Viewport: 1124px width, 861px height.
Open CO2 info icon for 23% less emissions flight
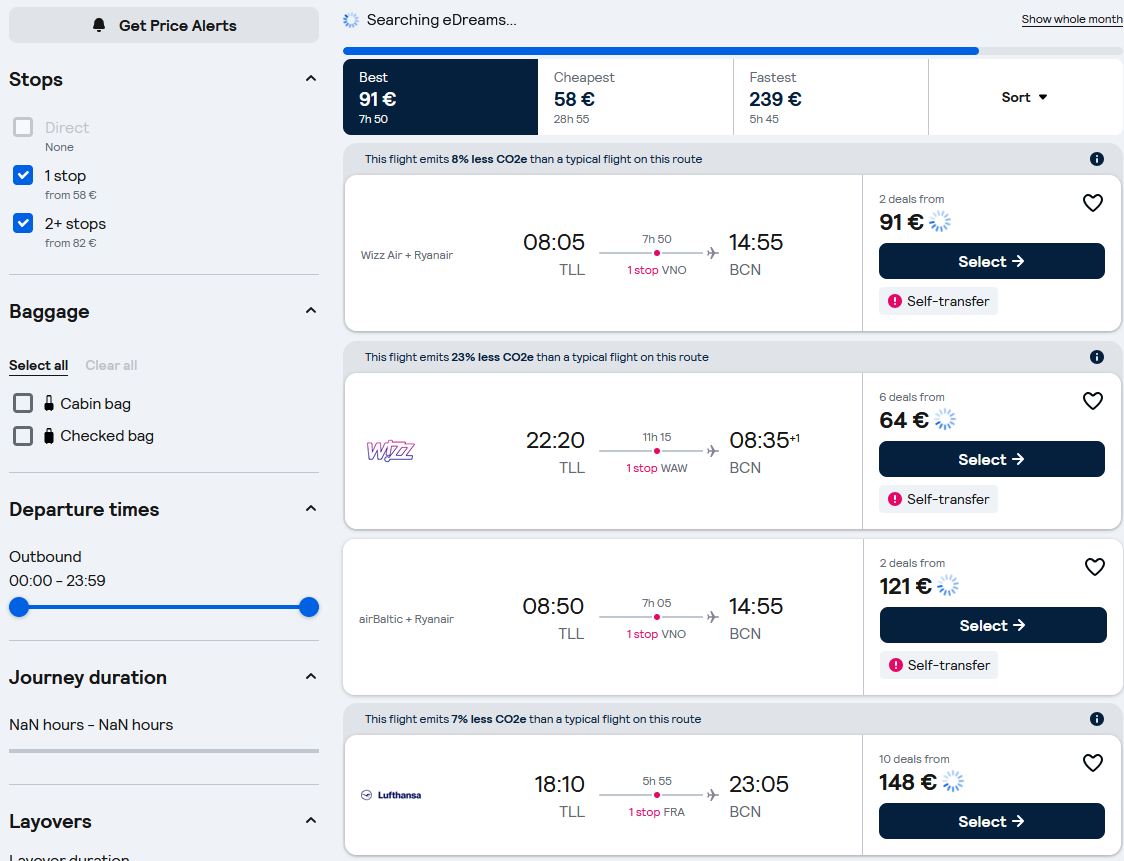[x=1097, y=357]
